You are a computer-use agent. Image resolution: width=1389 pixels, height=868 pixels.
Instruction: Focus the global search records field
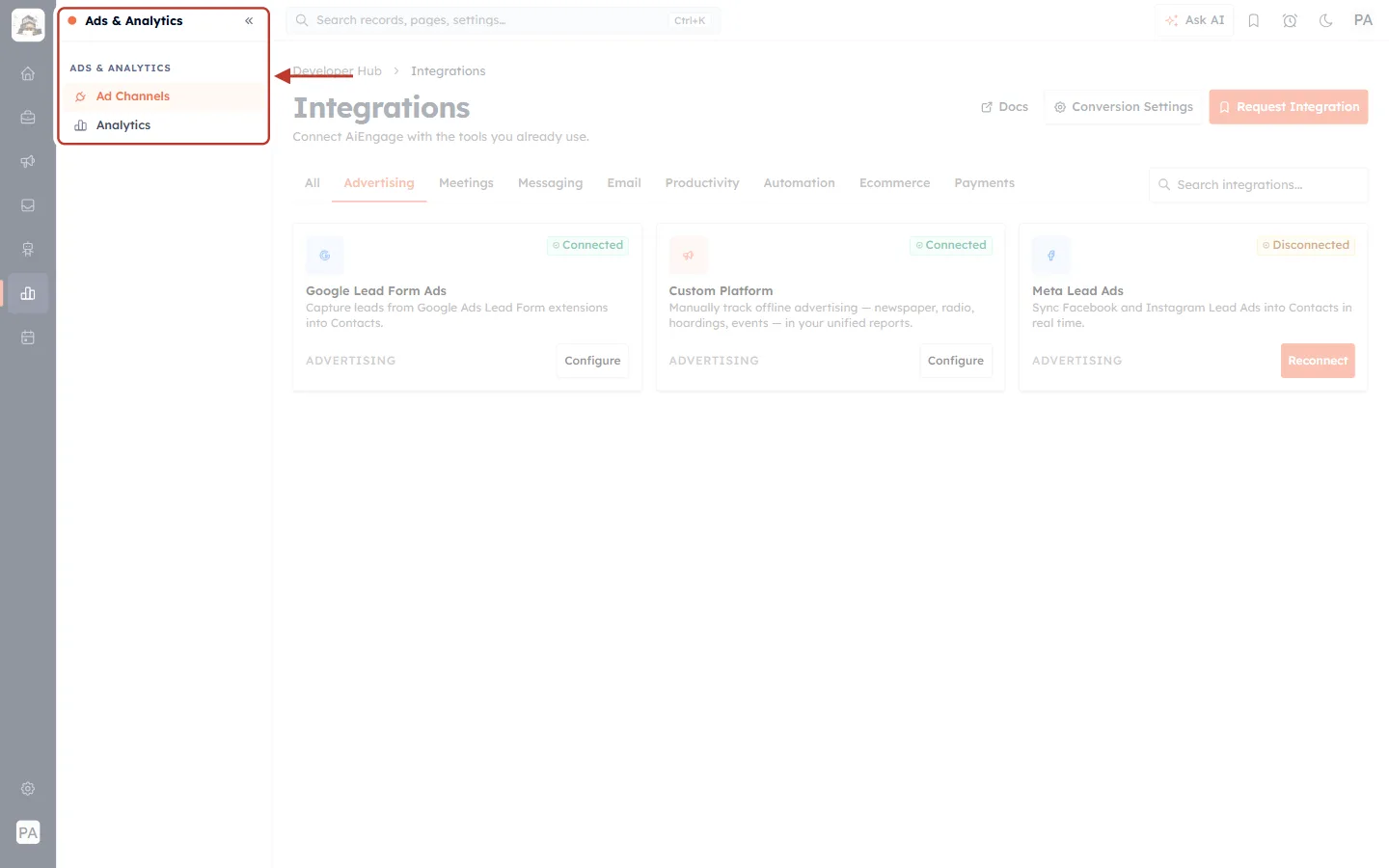[x=504, y=20]
